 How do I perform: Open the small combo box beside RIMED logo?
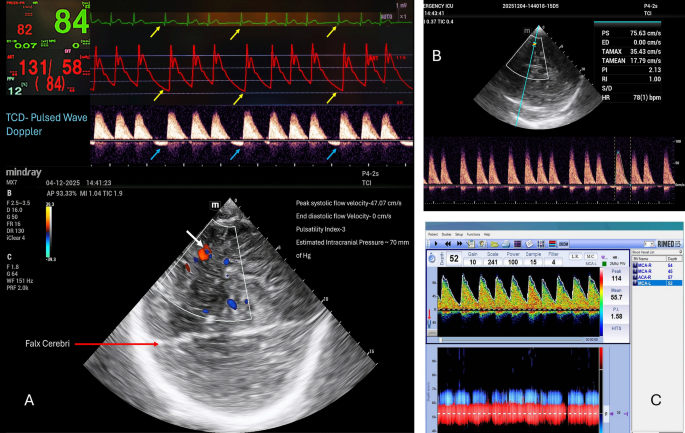pyautogui.click(x=649, y=244)
